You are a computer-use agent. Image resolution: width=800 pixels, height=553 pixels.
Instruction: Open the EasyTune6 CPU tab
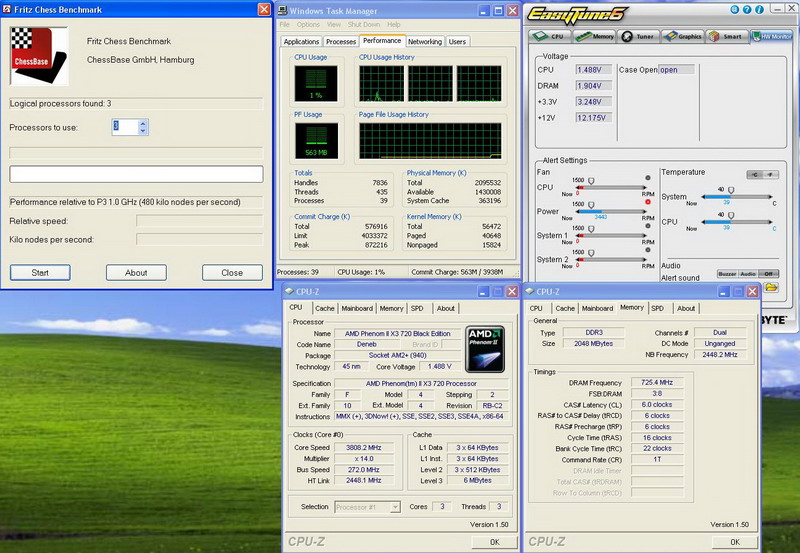click(551, 36)
